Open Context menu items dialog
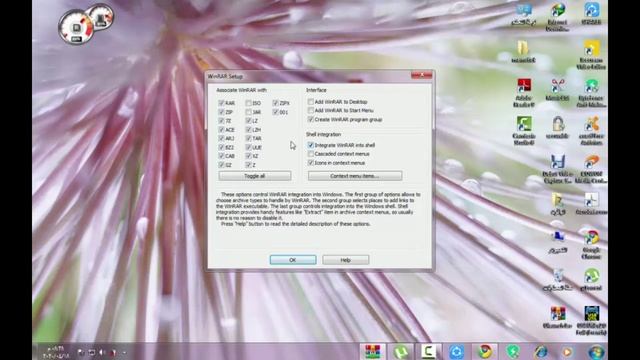This screenshot has width=640, height=360. (355, 176)
